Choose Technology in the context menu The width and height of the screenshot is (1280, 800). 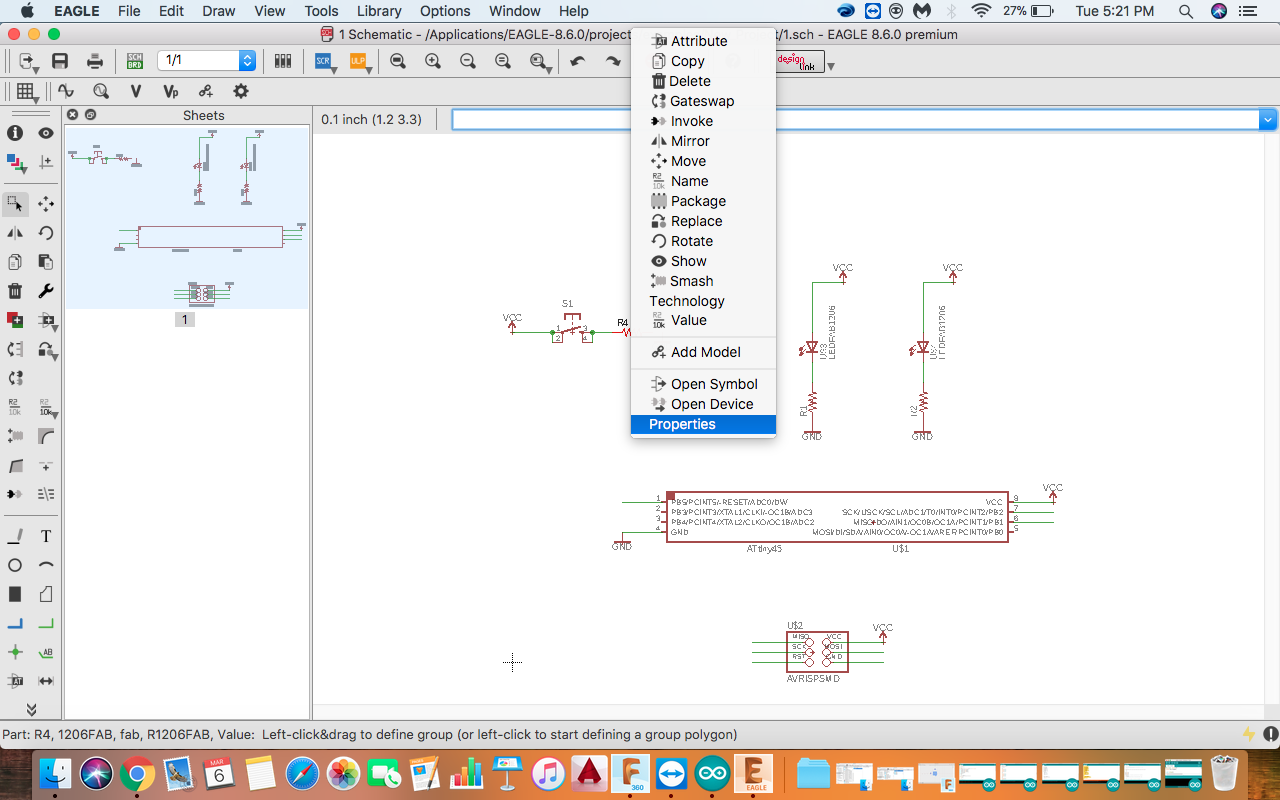tap(703, 301)
